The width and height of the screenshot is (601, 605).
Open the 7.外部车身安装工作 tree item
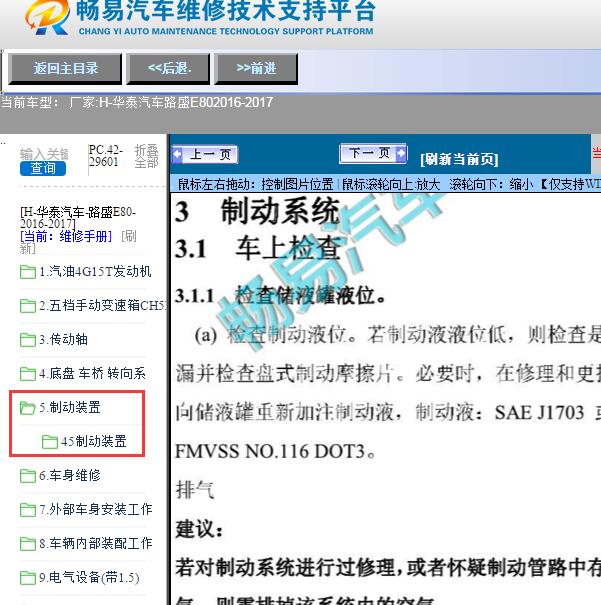(x=96, y=509)
